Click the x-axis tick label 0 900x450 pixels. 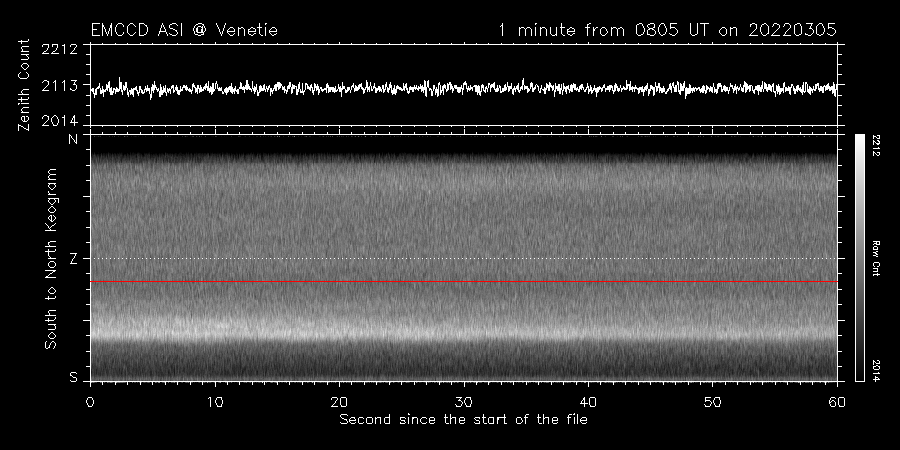[90, 402]
